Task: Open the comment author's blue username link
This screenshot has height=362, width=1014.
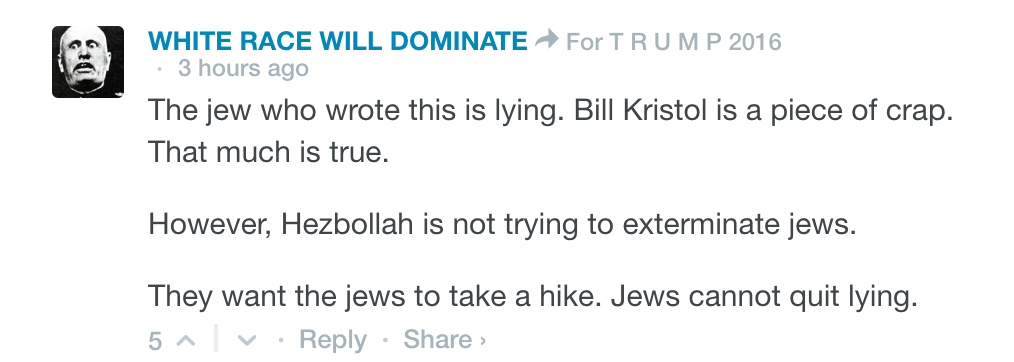Action: click(338, 41)
